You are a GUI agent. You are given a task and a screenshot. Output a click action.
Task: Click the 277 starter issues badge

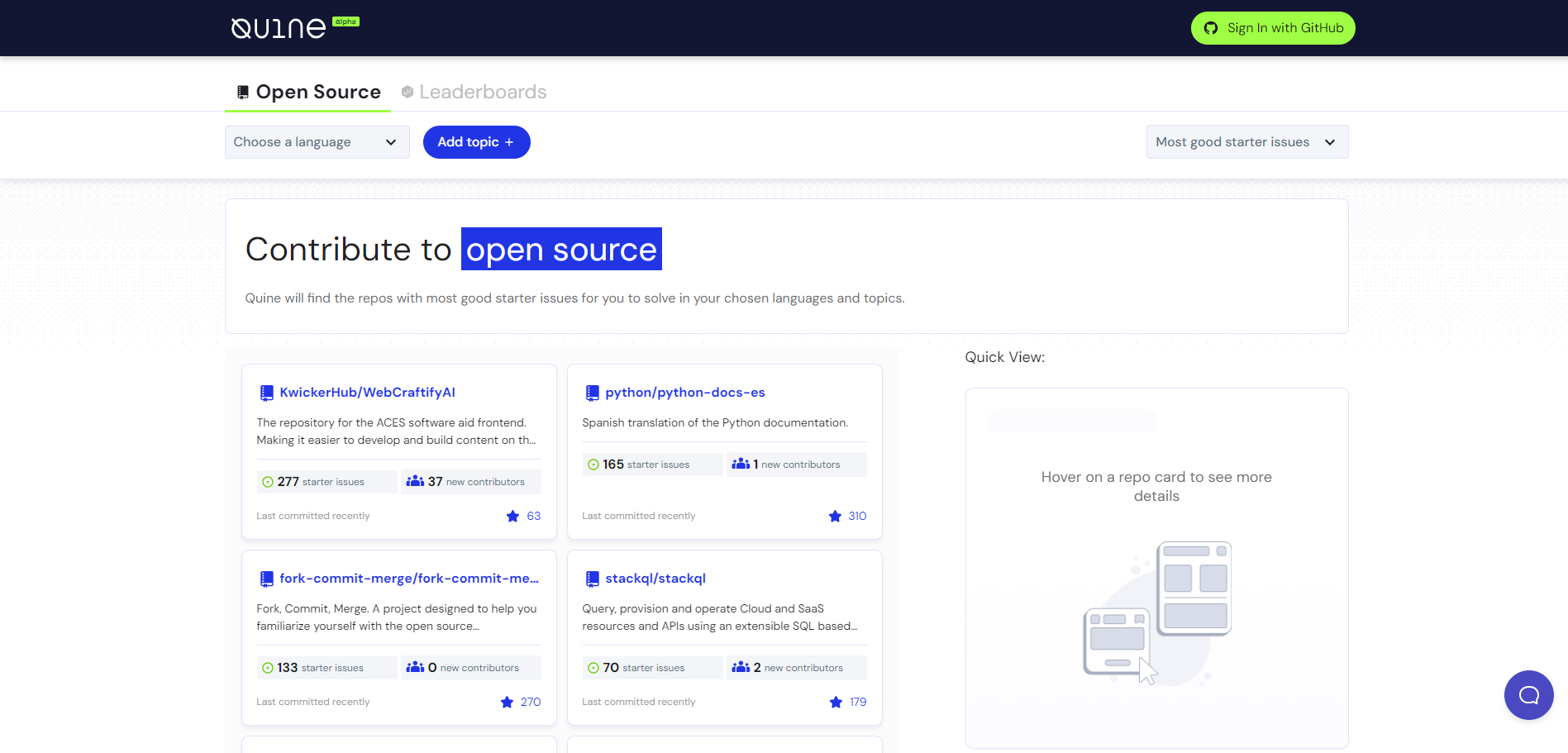click(x=327, y=482)
